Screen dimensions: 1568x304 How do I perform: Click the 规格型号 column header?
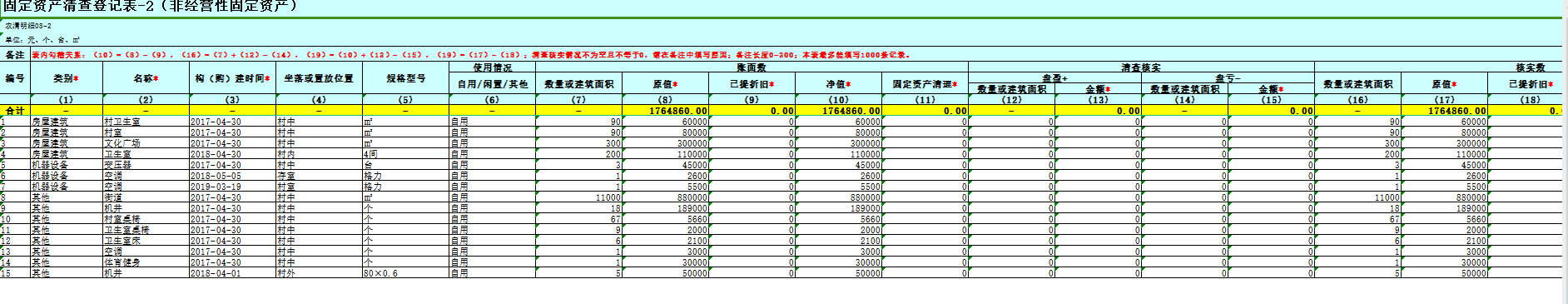(405, 78)
